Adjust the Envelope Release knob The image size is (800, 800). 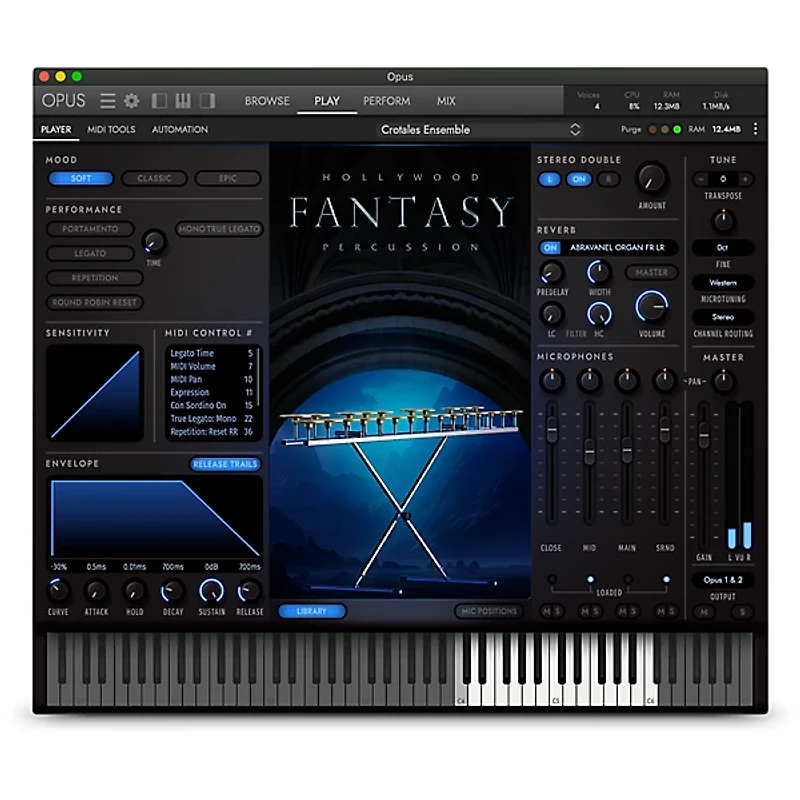pos(249,591)
